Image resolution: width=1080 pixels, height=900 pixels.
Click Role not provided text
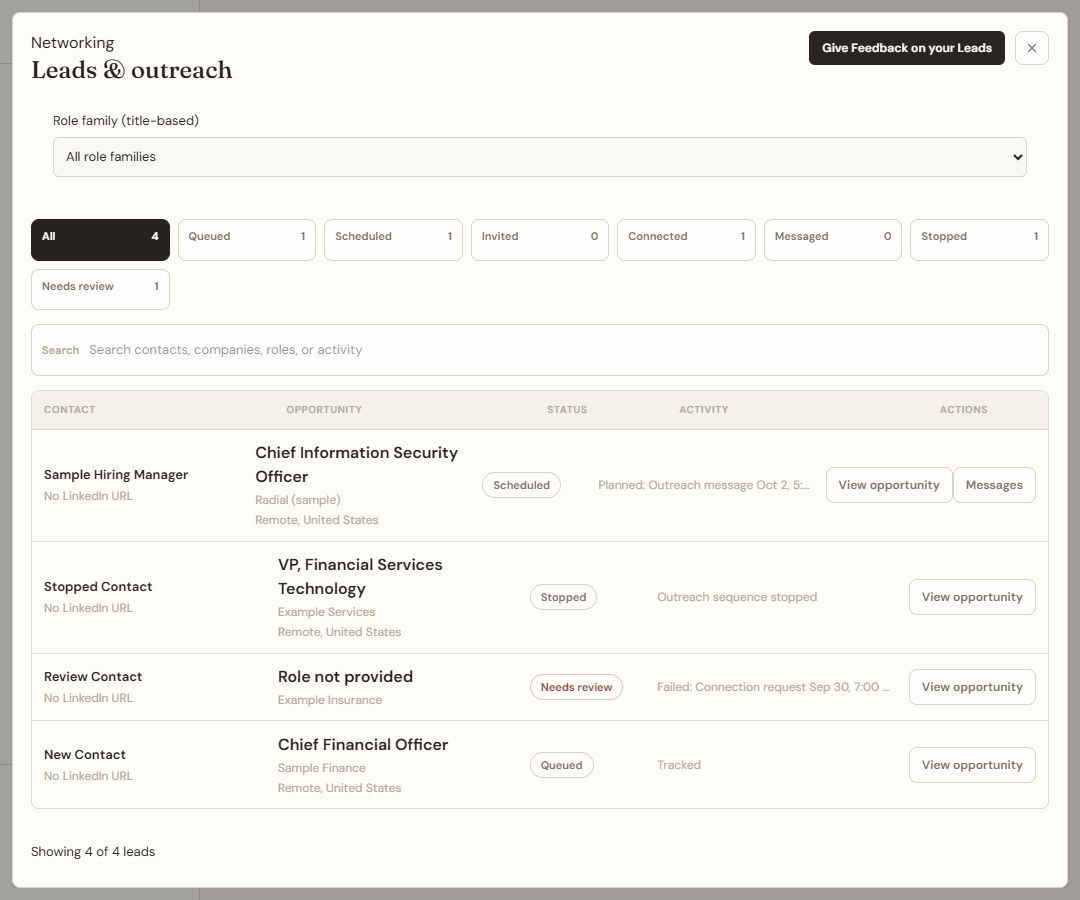(x=345, y=677)
